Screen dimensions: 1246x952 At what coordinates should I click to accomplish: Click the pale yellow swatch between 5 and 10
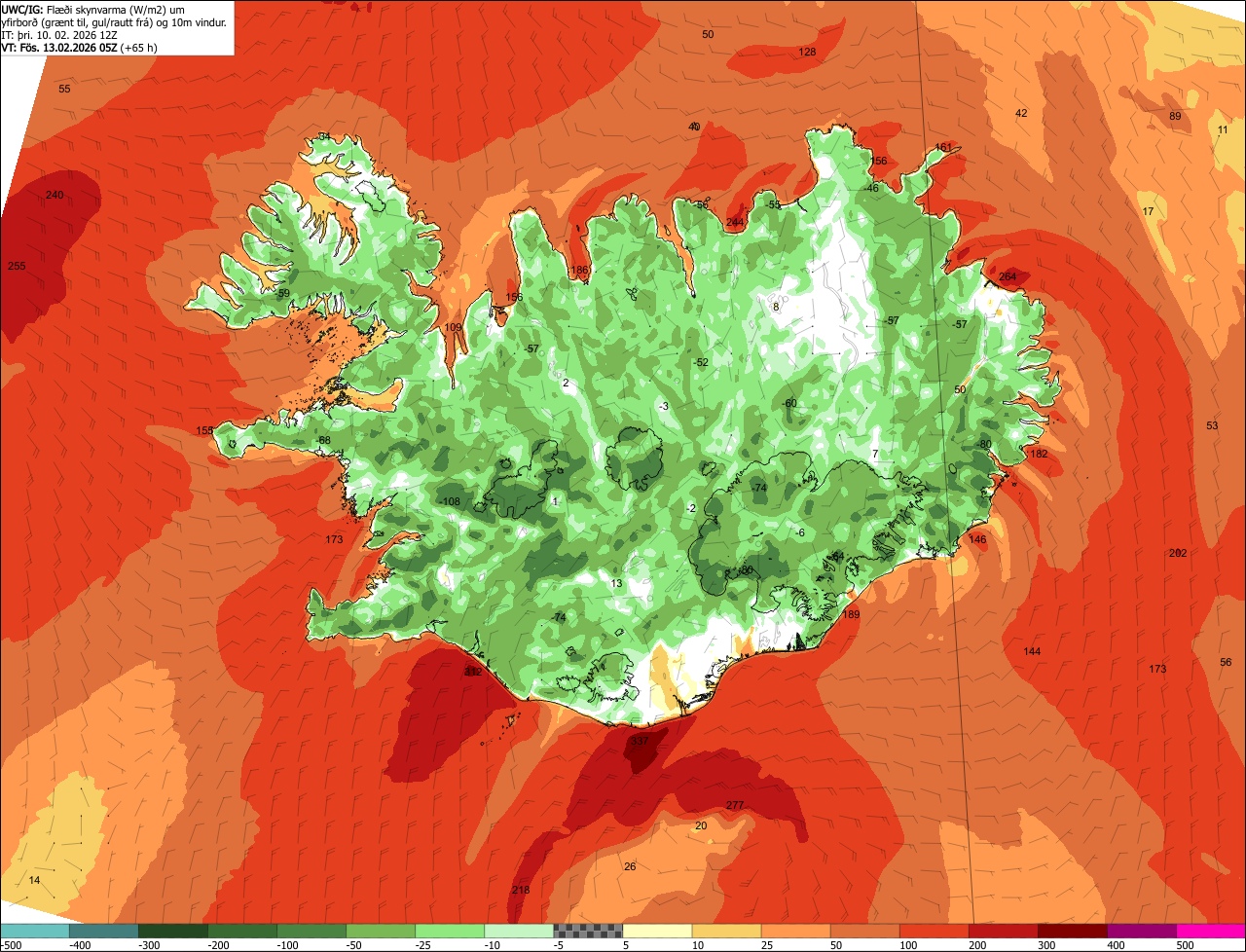click(657, 931)
